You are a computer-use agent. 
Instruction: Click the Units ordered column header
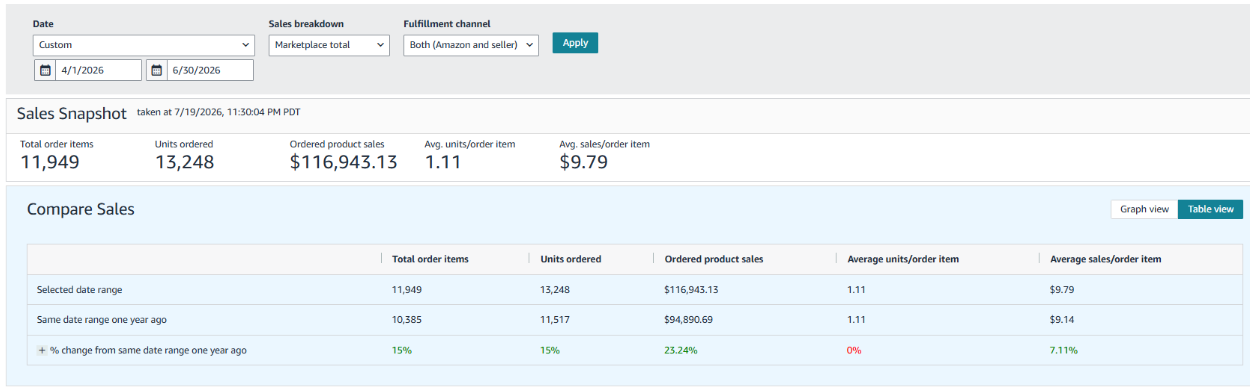tap(570, 259)
